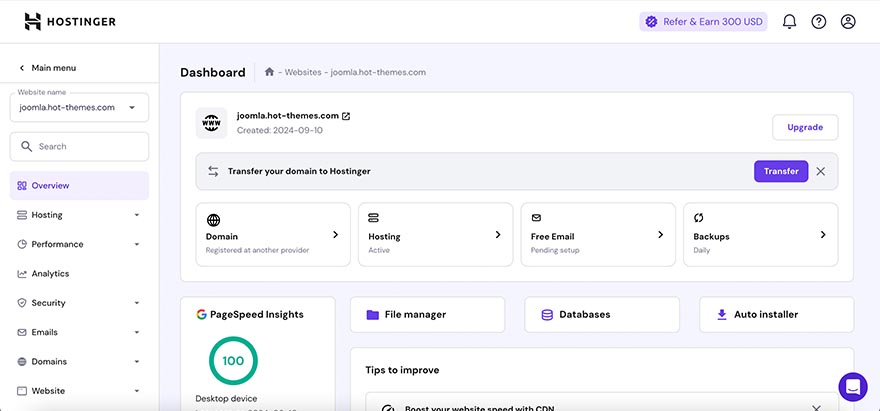Click the File manager folder icon
The height and width of the screenshot is (411, 880).
click(373, 314)
